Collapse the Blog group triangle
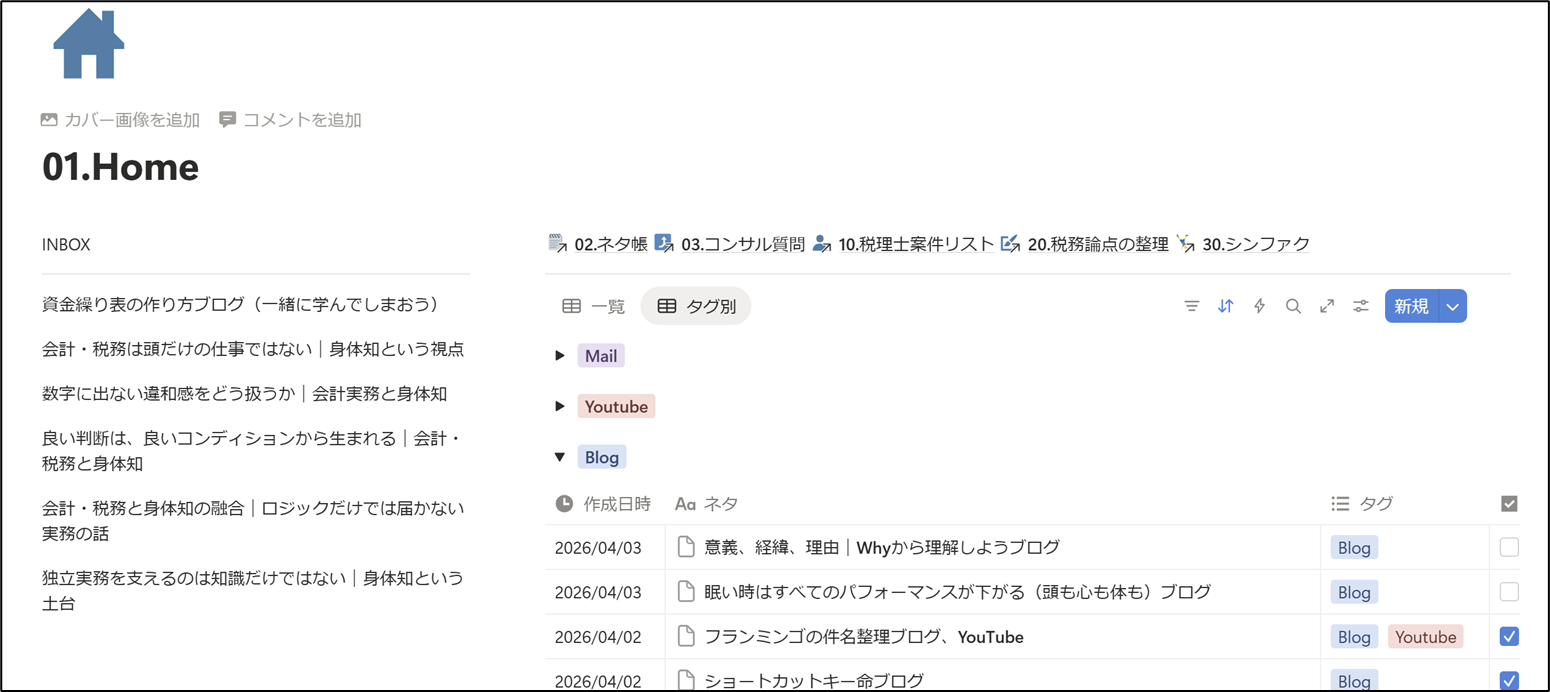The image size is (1550, 692). click(560, 457)
